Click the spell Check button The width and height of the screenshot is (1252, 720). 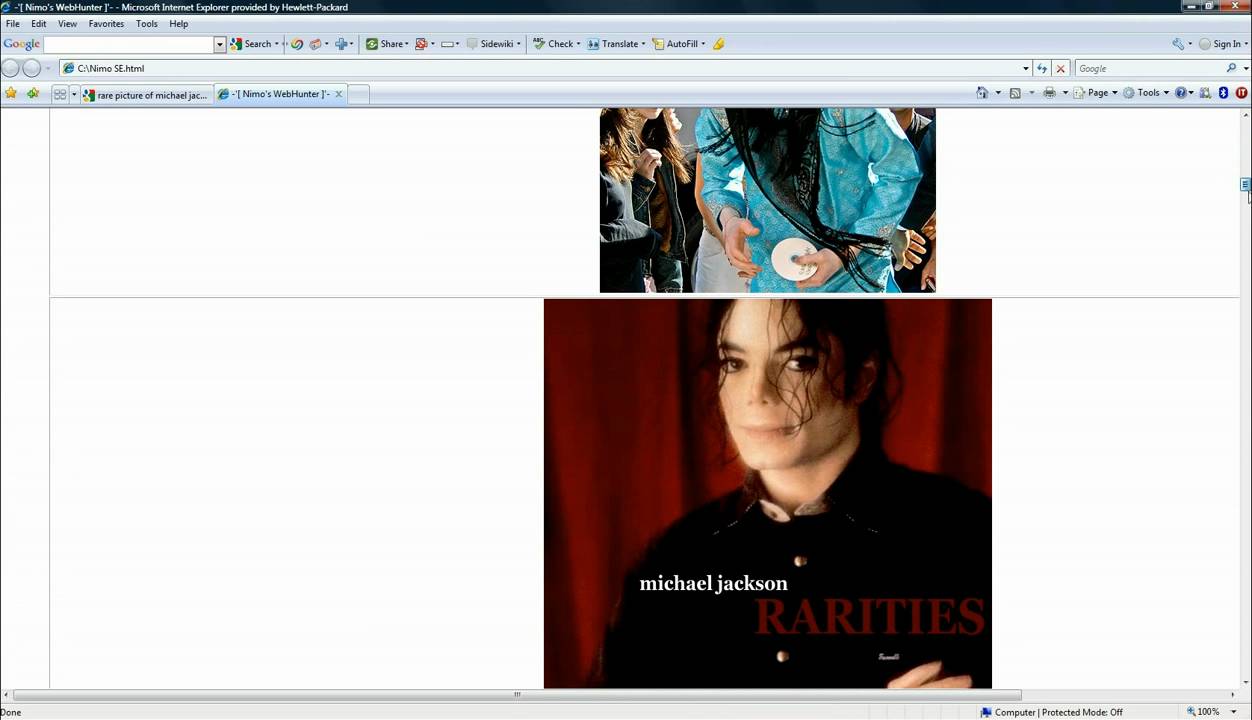pyautogui.click(x=555, y=44)
